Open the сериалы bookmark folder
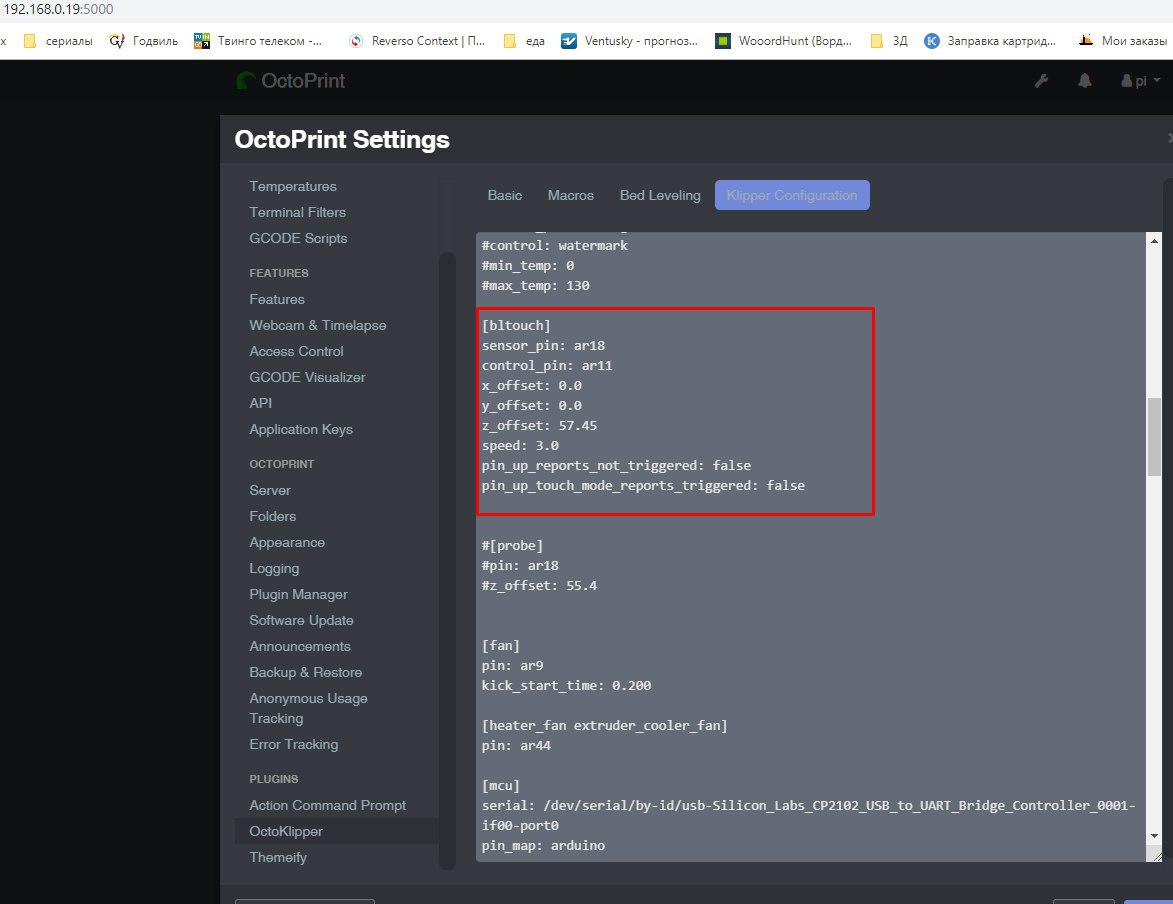 (x=58, y=40)
